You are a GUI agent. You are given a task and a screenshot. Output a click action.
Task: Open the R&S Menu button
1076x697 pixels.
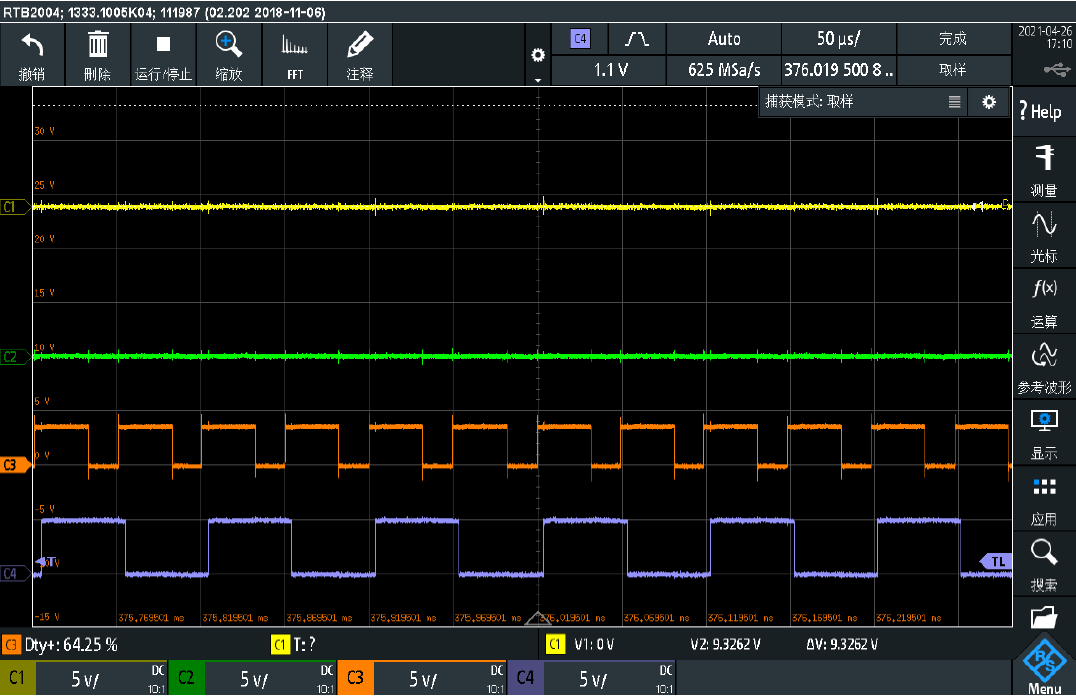coord(1044,665)
